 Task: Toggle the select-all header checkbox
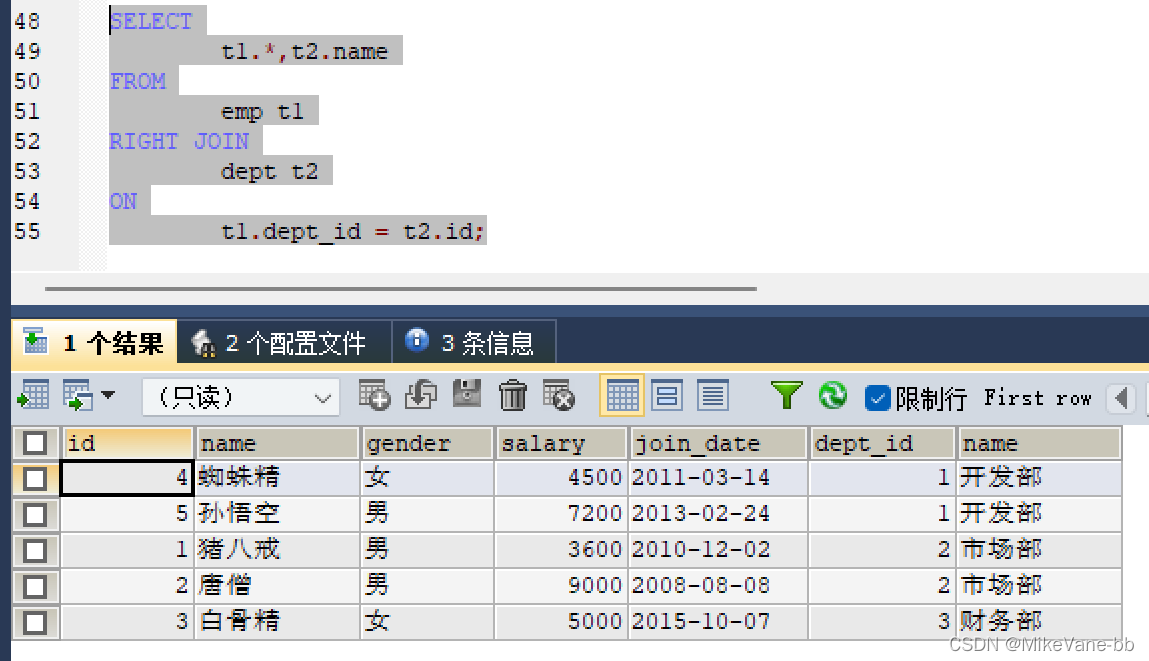click(35, 443)
